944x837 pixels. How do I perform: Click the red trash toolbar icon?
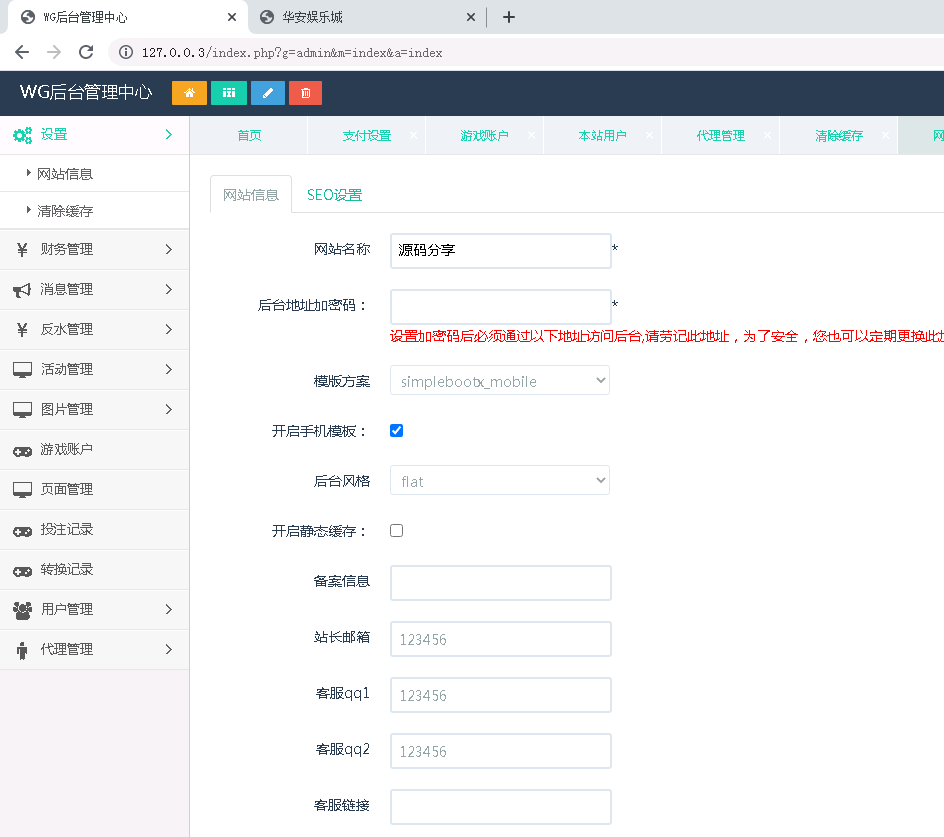[305, 93]
